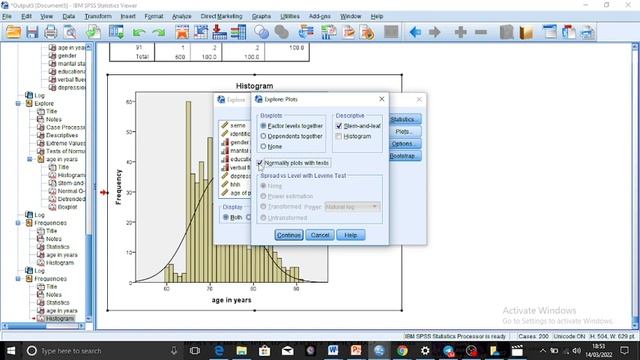Click the Variables toolbar icon
640x360 pixels.
click(x=238, y=32)
